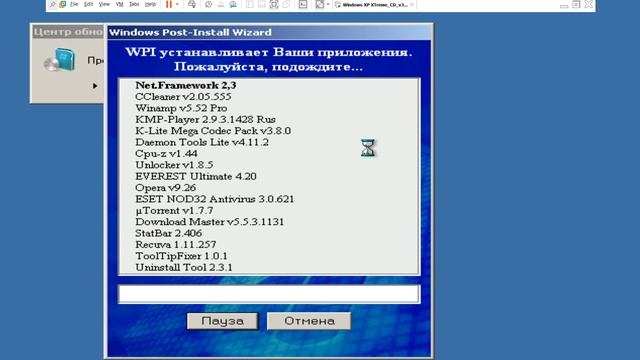Open the Tabs menu
This screenshot has width=640, height=360.
click(x=134, y=4)
